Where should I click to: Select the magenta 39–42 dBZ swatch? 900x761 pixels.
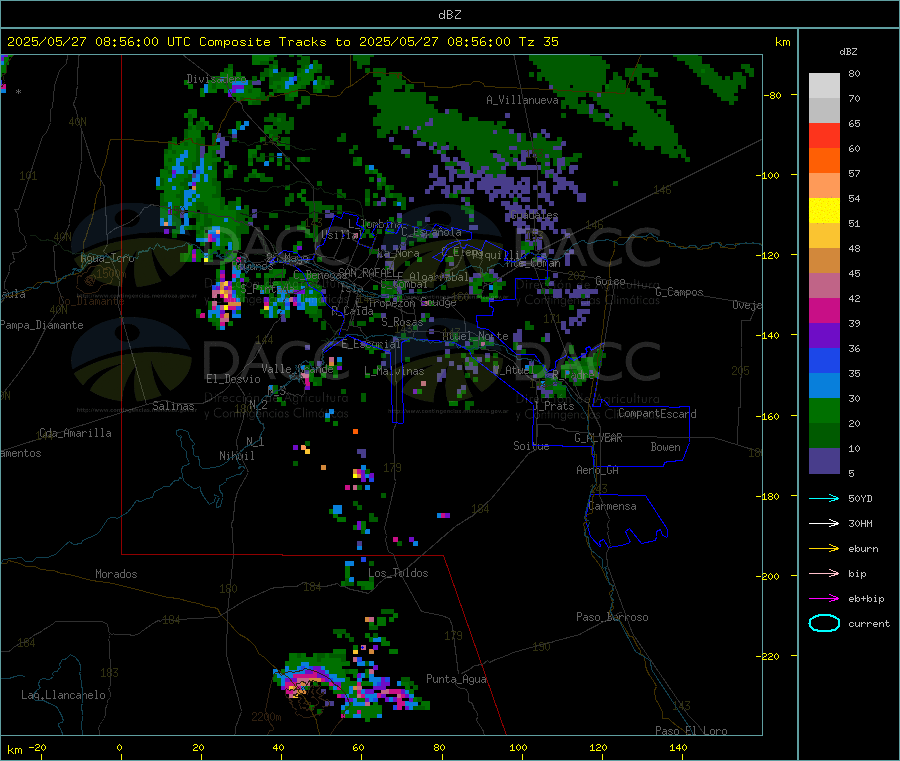pos(824,310)
